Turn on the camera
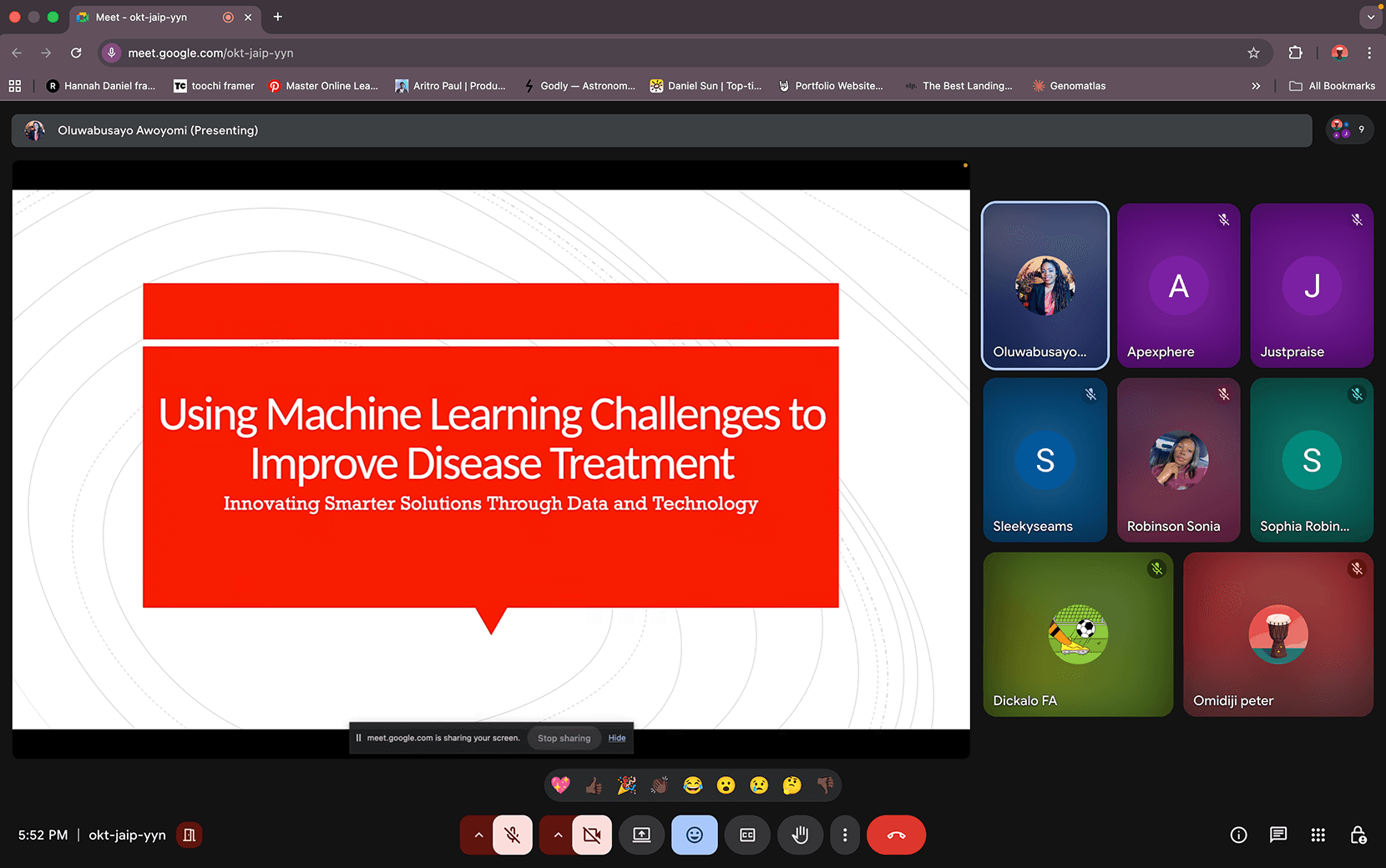Viewport: 1386px width, 868px height. (592, 835)
